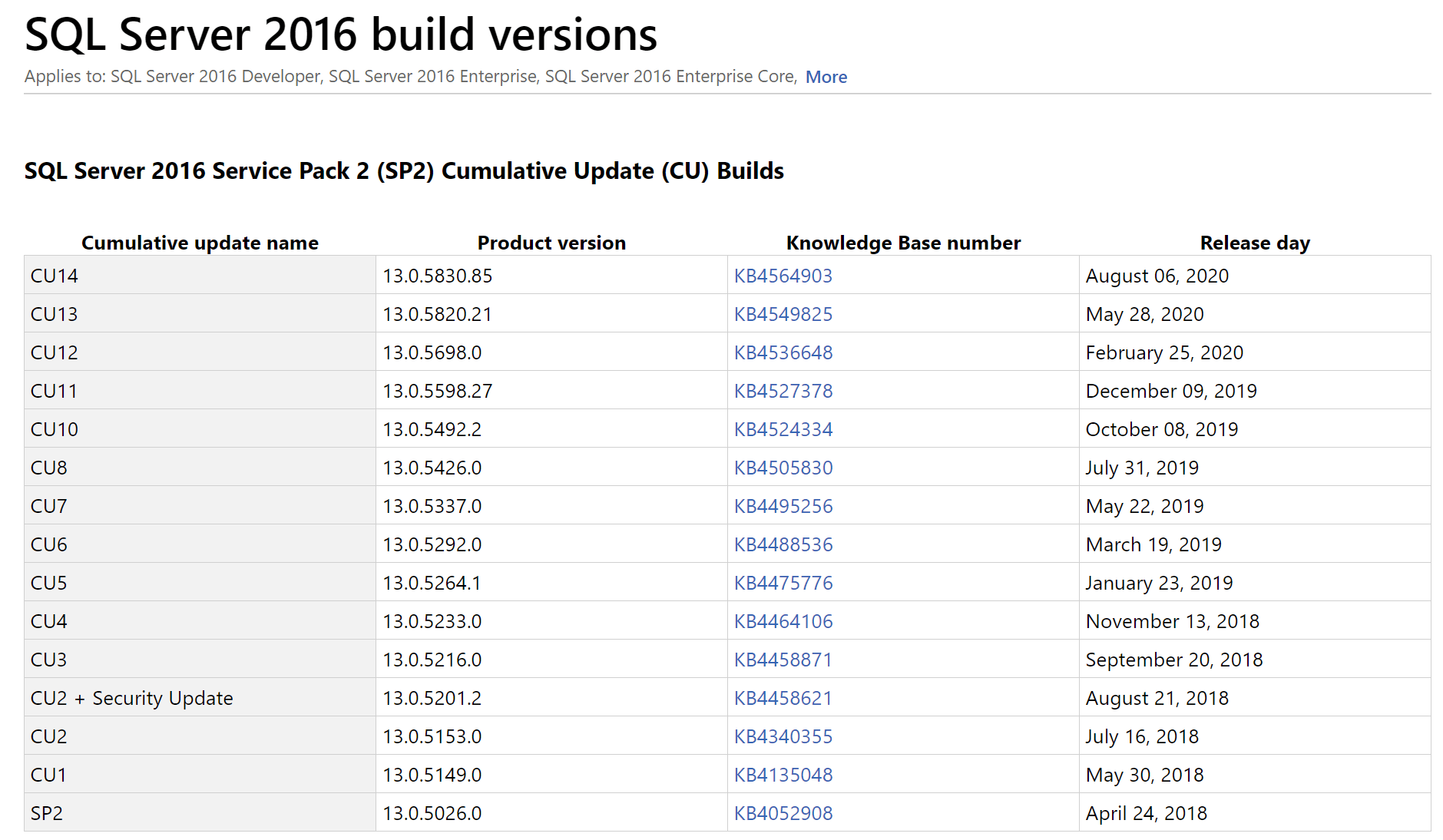Open the KB4135048 article for CU1
This screenshot has height=840, width=1443.
coord(783,774)
